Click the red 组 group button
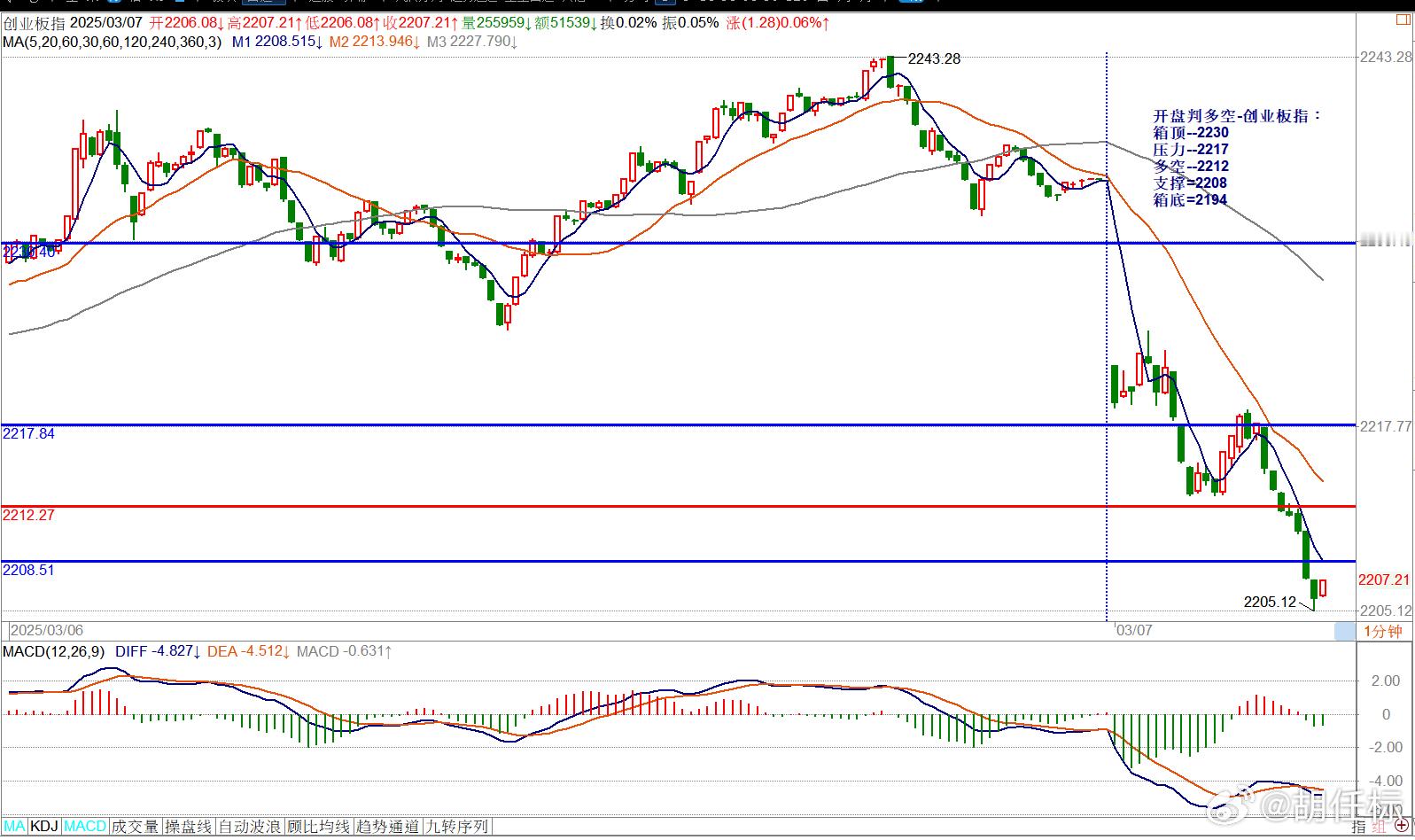Viewport: 1415px width, 840px height. click(x=1380, y=826)
